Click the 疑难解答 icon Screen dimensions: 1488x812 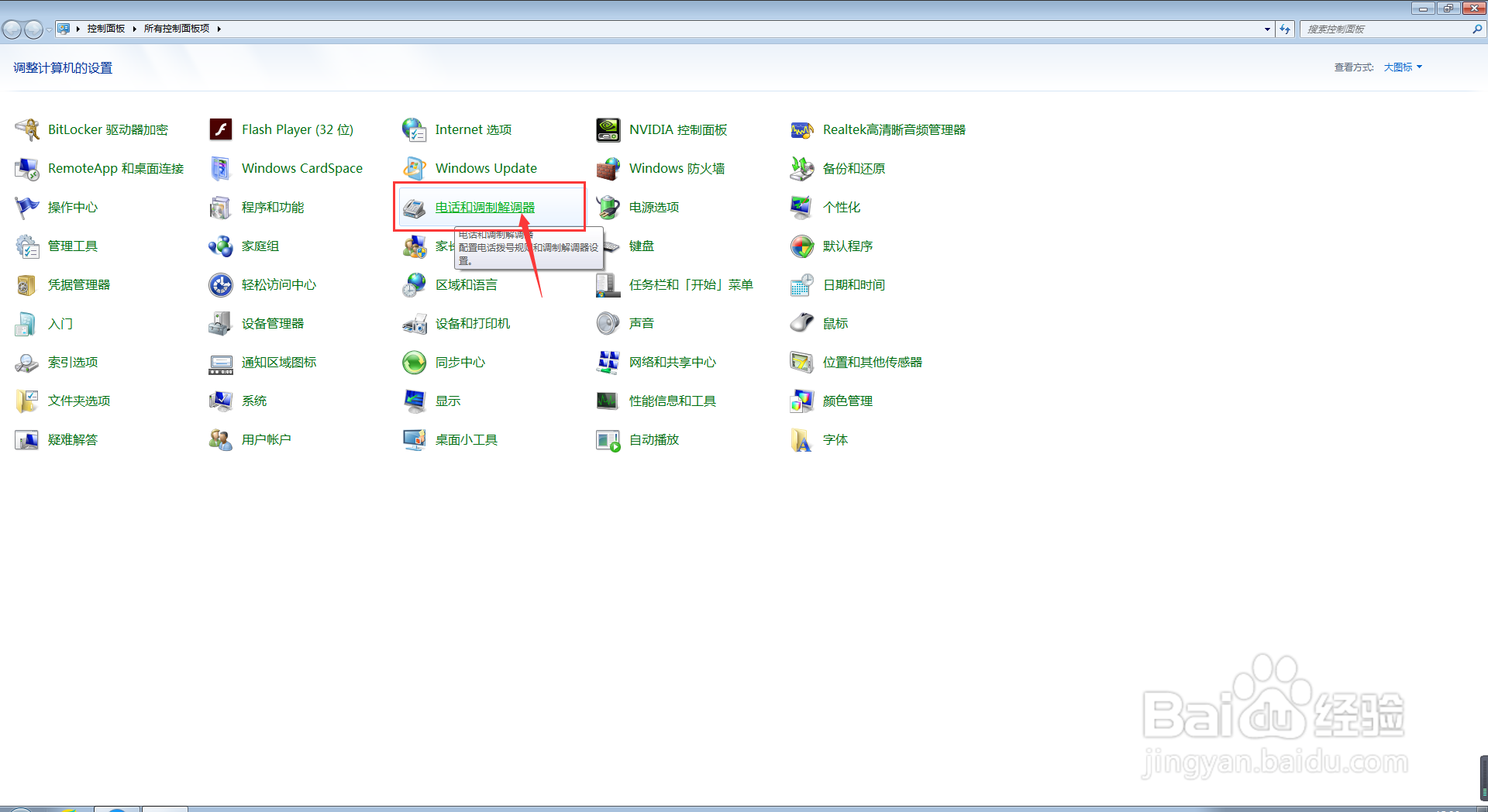click(27, 439)
